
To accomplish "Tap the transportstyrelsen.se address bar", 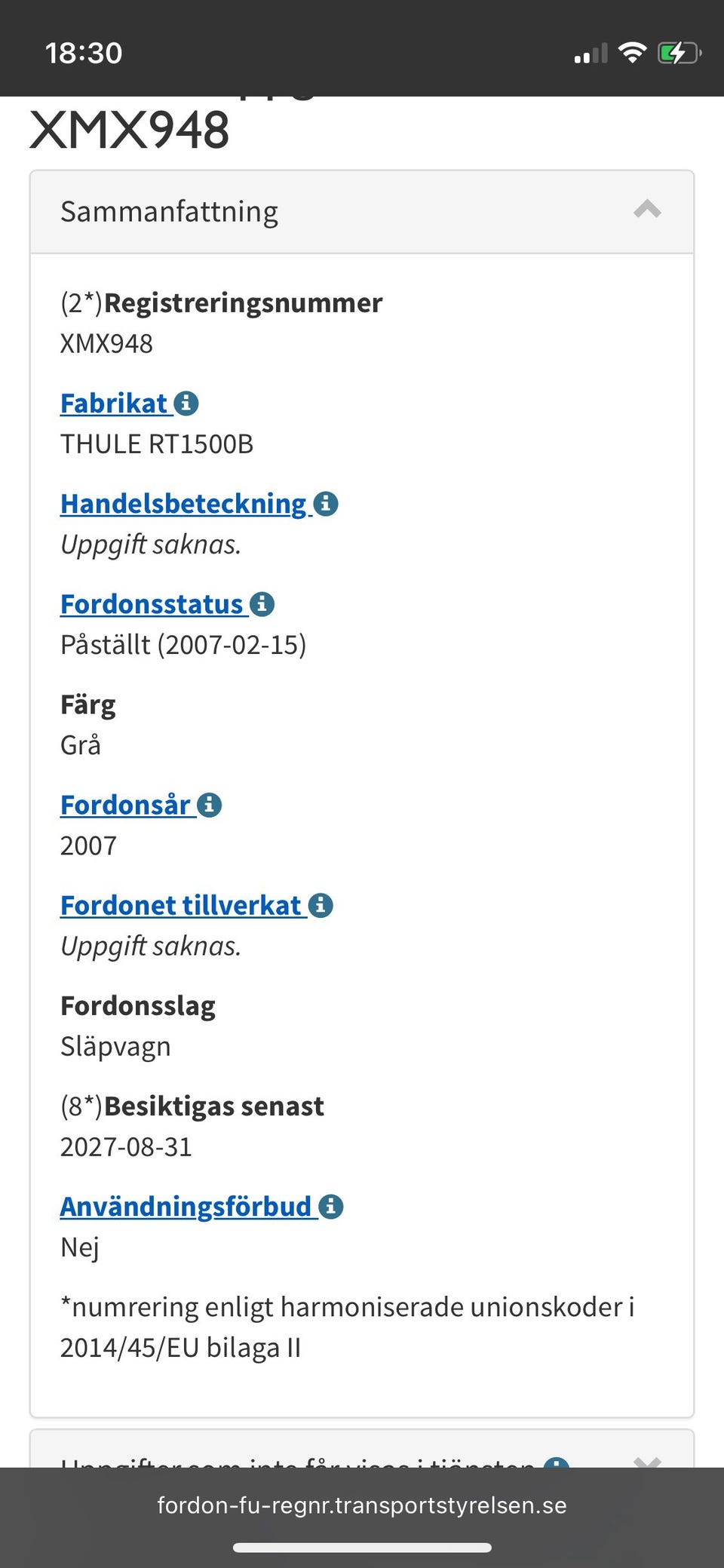I will click(x=362, y=1505).
